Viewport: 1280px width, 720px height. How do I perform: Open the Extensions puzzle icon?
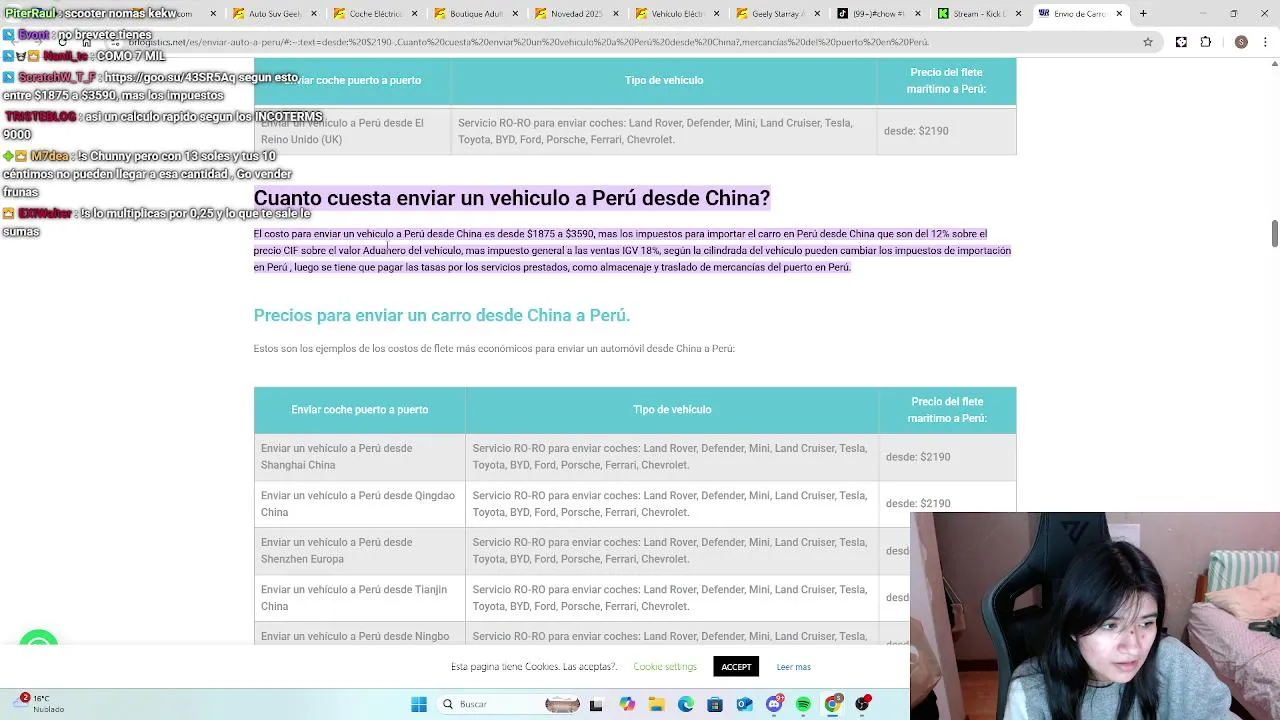click(1205, 42)
